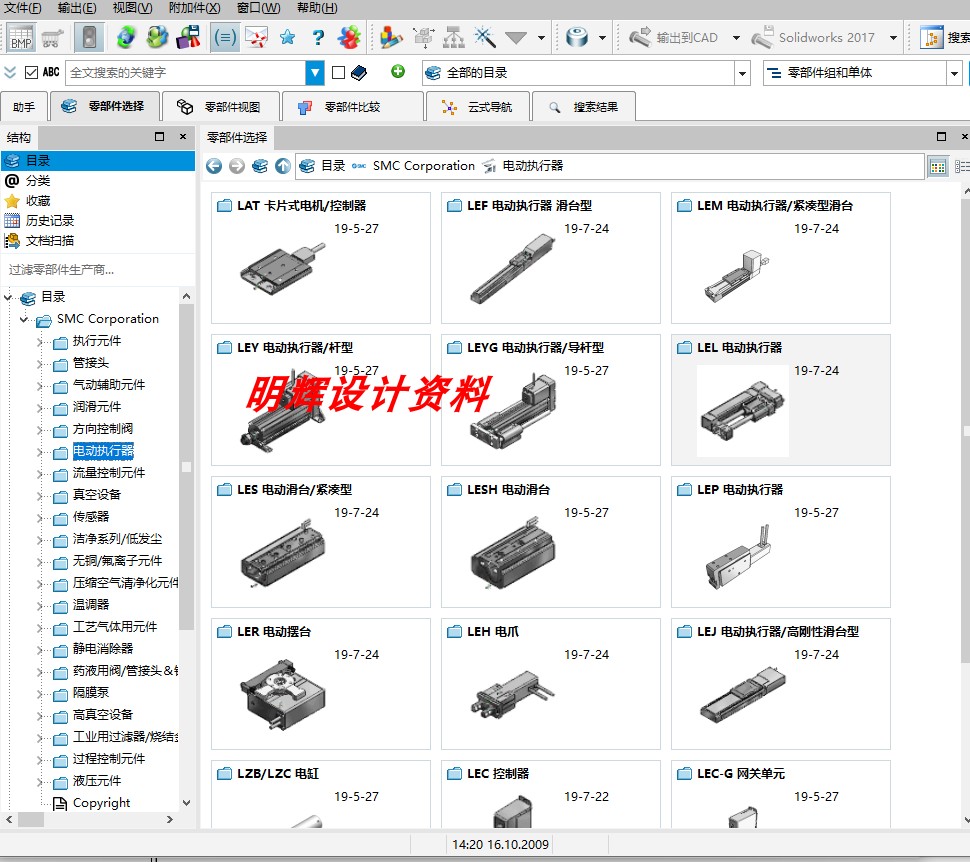
Task: Open the 全部的目录 catalog dropdown
Action: coord(742,74)
